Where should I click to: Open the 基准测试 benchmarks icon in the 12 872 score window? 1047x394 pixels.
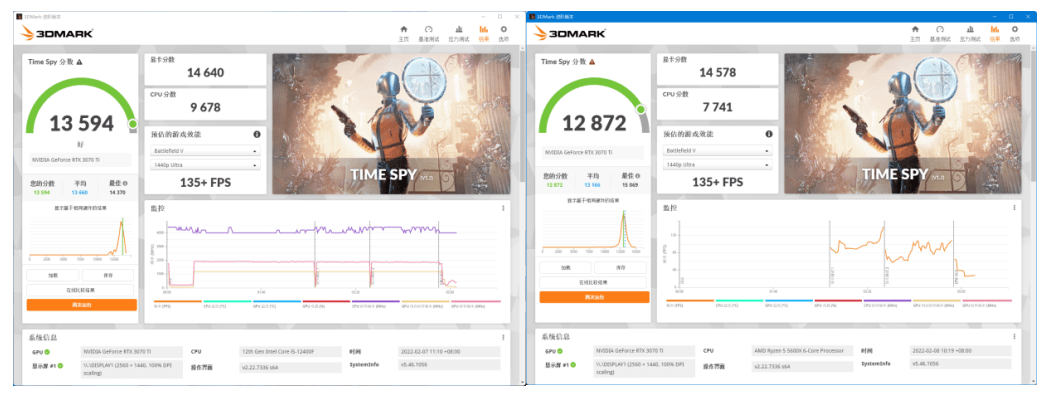(x=939, y=33)
